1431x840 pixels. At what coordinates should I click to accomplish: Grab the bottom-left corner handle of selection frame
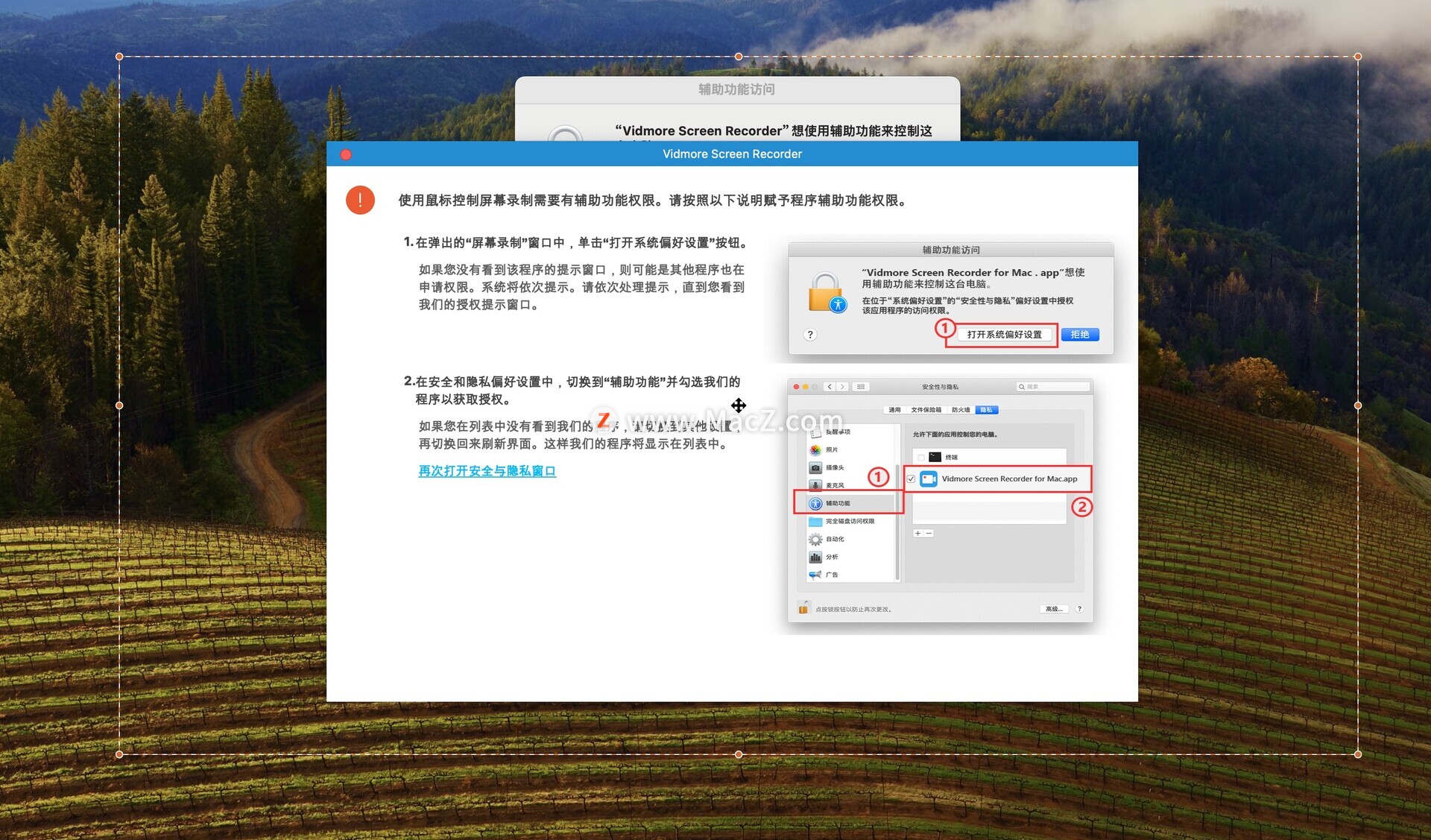[x=119, y=754]
